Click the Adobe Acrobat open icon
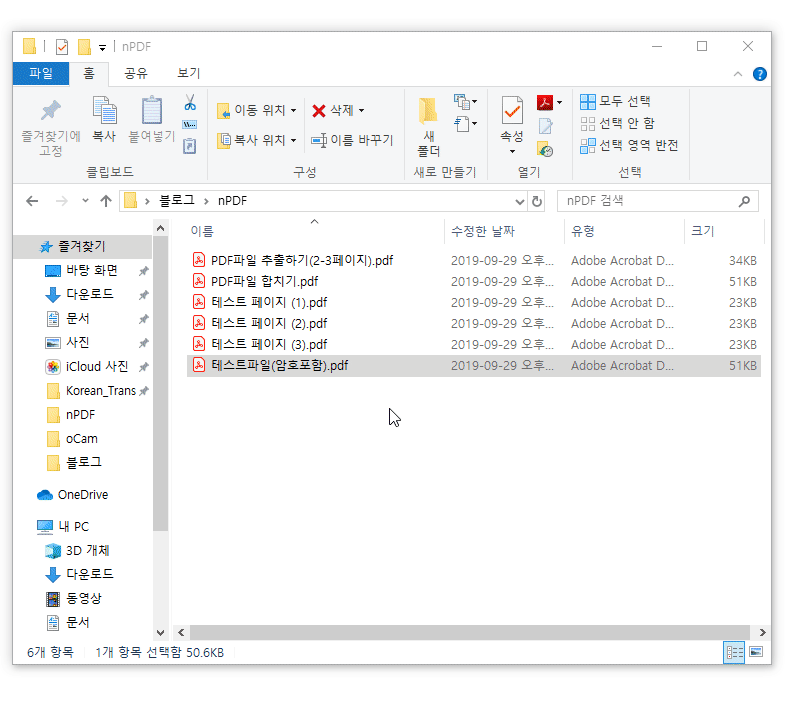This screenshot has width=788, height=724. click(545, 102)
